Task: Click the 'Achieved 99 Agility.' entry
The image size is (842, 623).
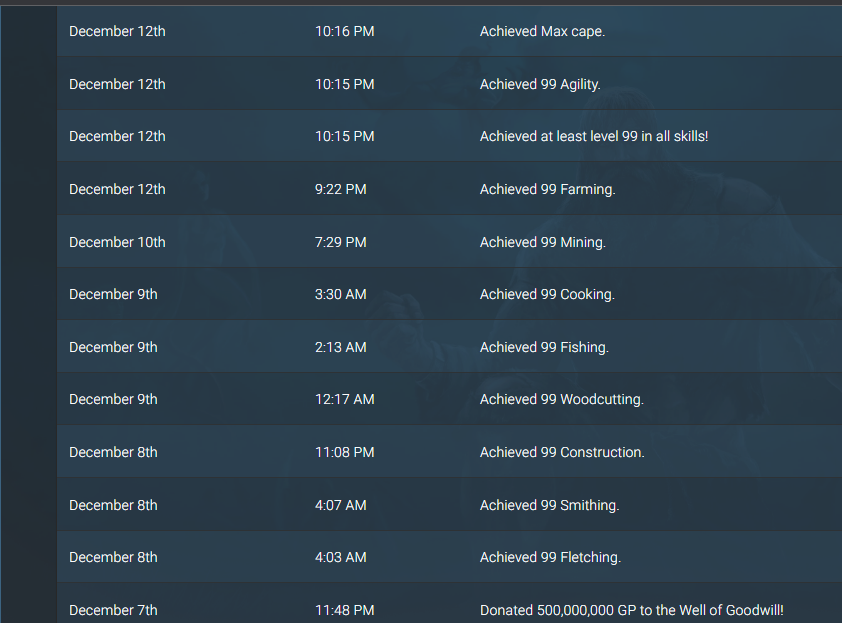Action: pyautogui.click(x=449, y=84)
